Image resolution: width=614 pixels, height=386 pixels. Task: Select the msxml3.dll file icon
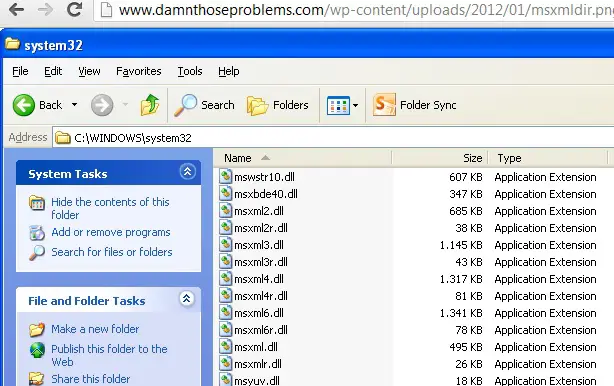226,245
